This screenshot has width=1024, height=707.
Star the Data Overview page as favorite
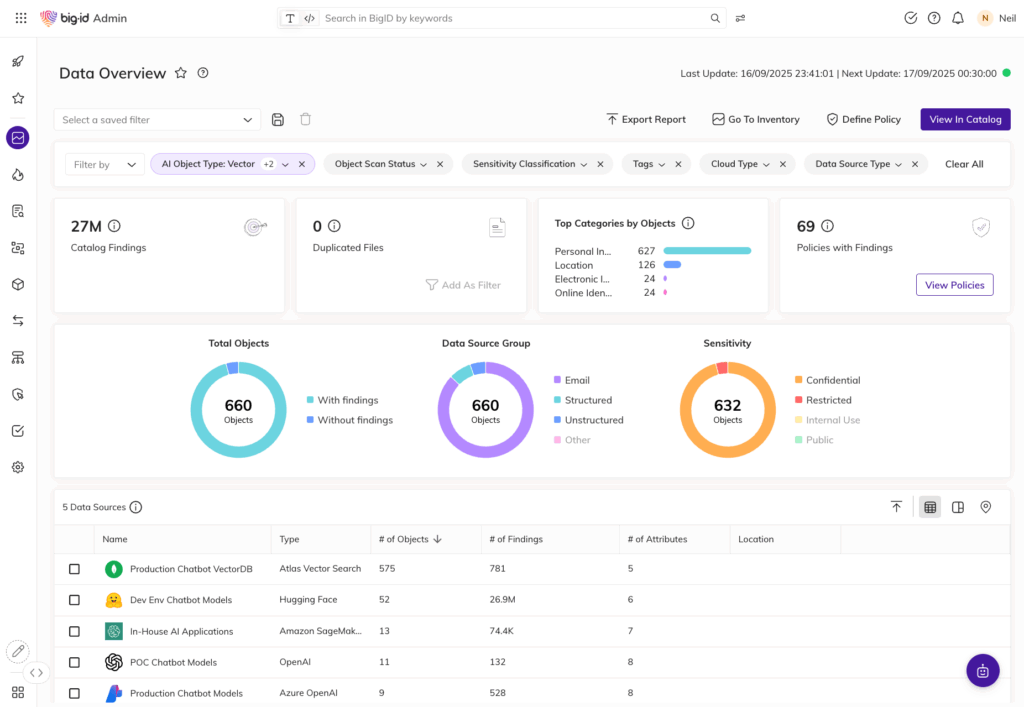pyautogui.click(x=181, y=73)
